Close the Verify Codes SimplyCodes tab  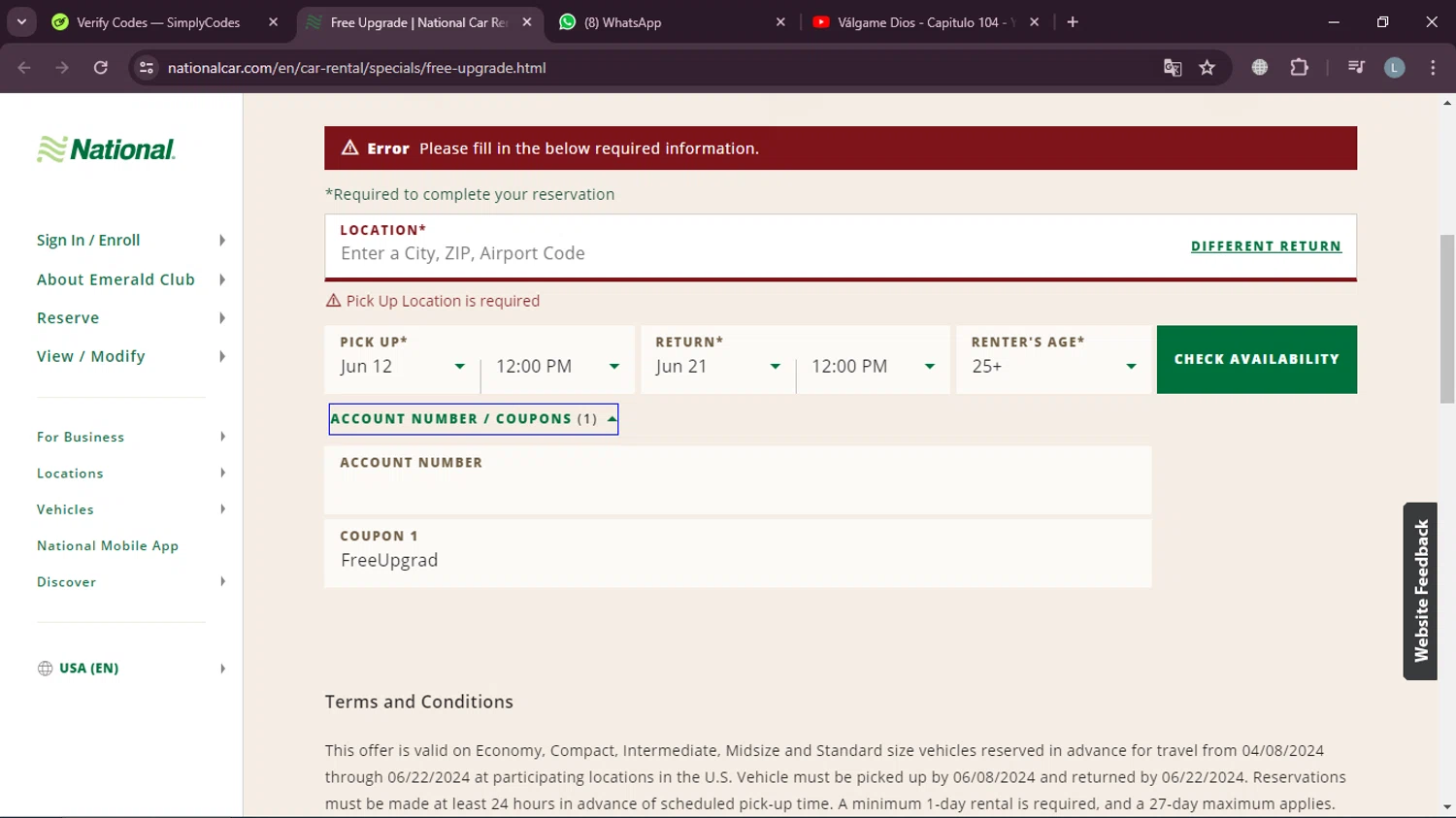(273, 22)
